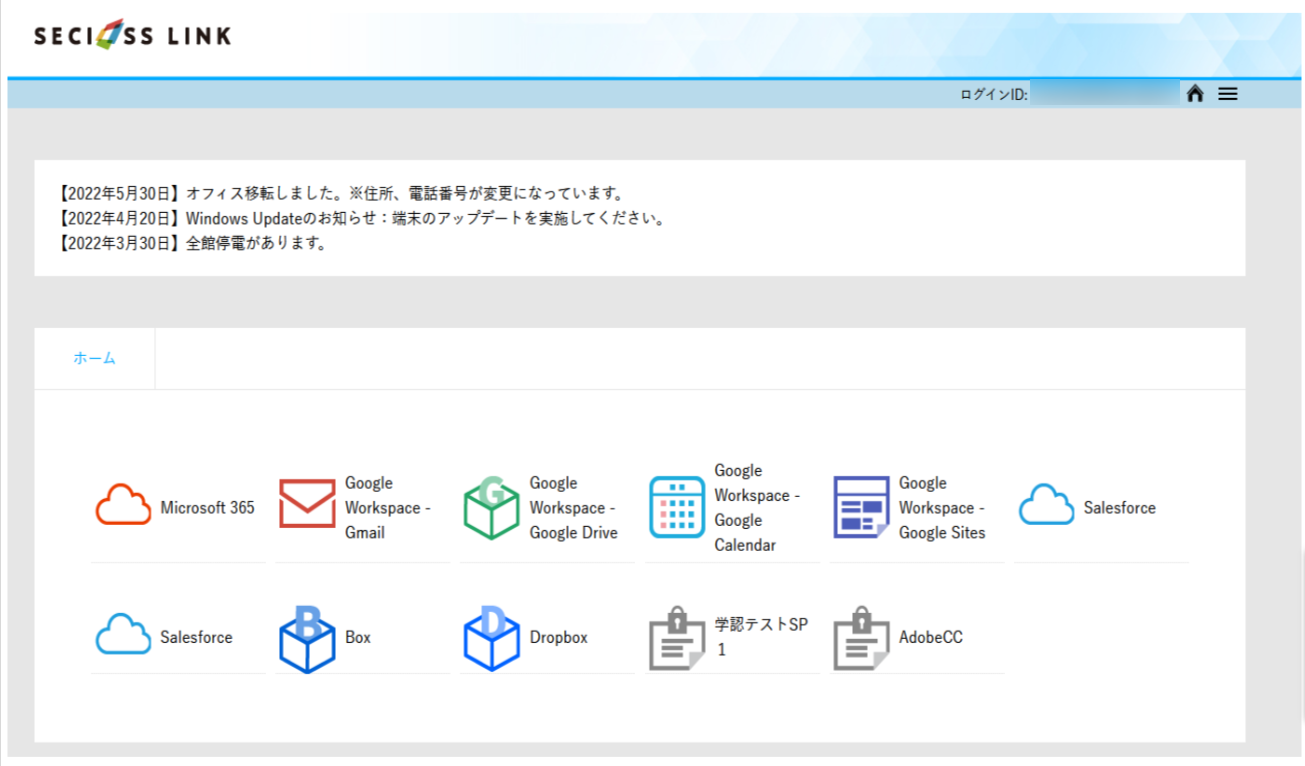
Task: Switch to the ホーム tab
Action: click(94, 357)
